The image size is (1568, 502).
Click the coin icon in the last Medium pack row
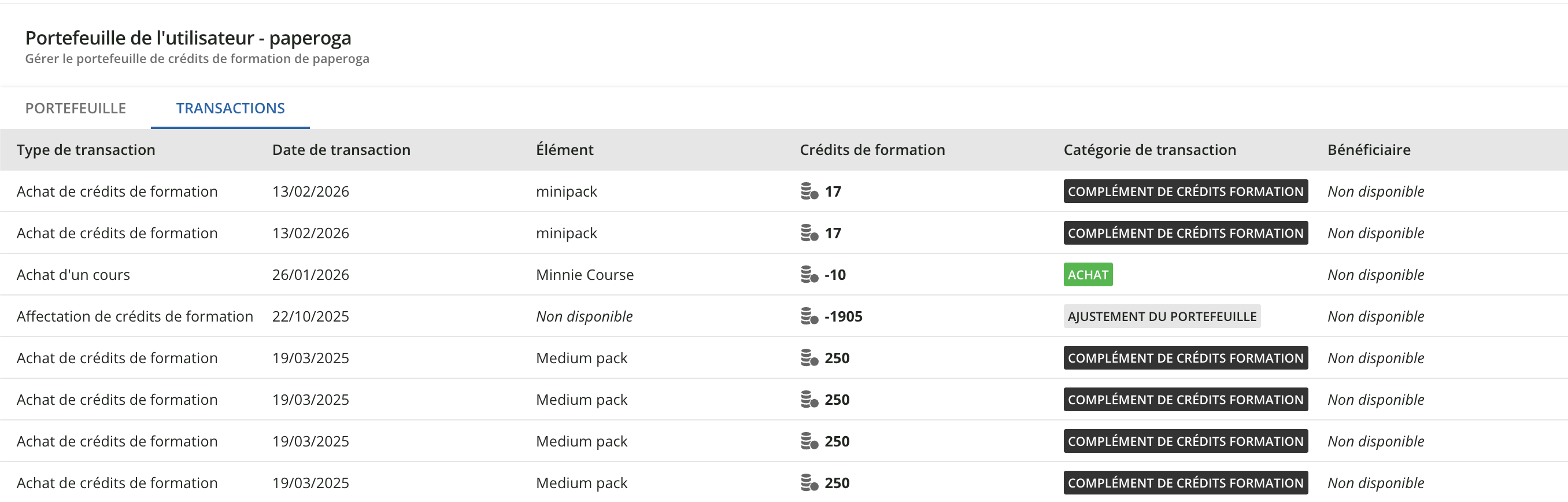tap(809, 483)
